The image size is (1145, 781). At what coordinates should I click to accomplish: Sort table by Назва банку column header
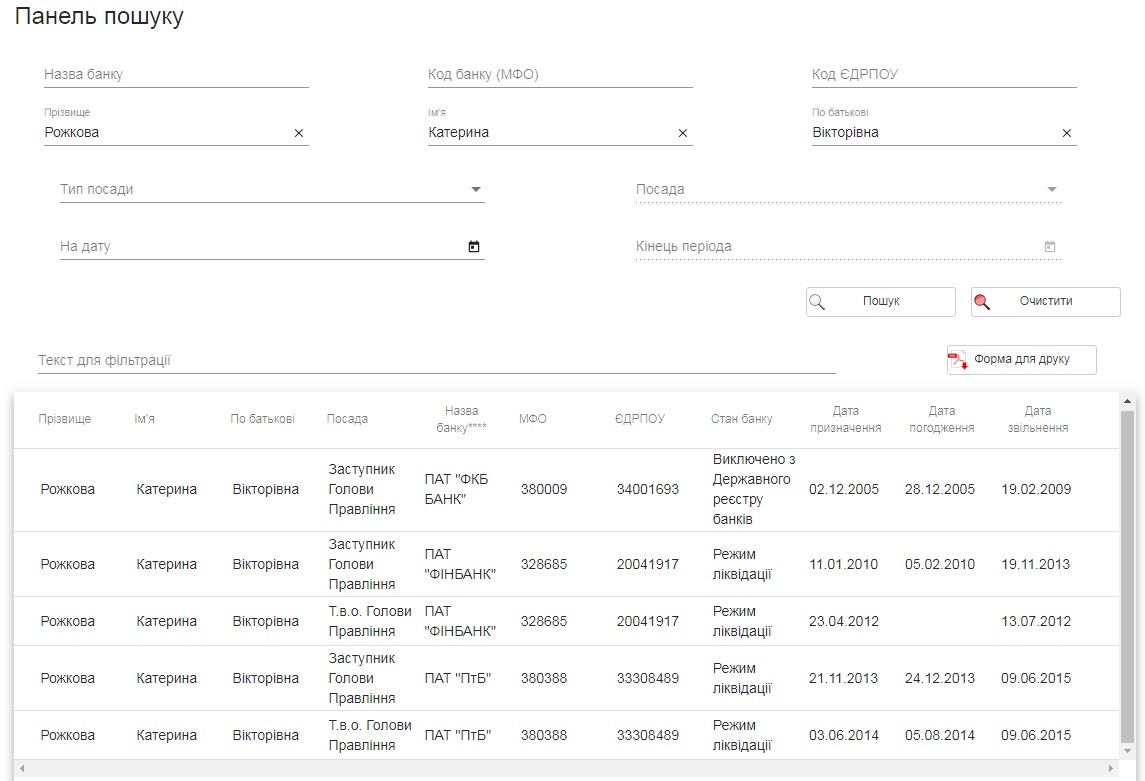click(x=461, y=419)
